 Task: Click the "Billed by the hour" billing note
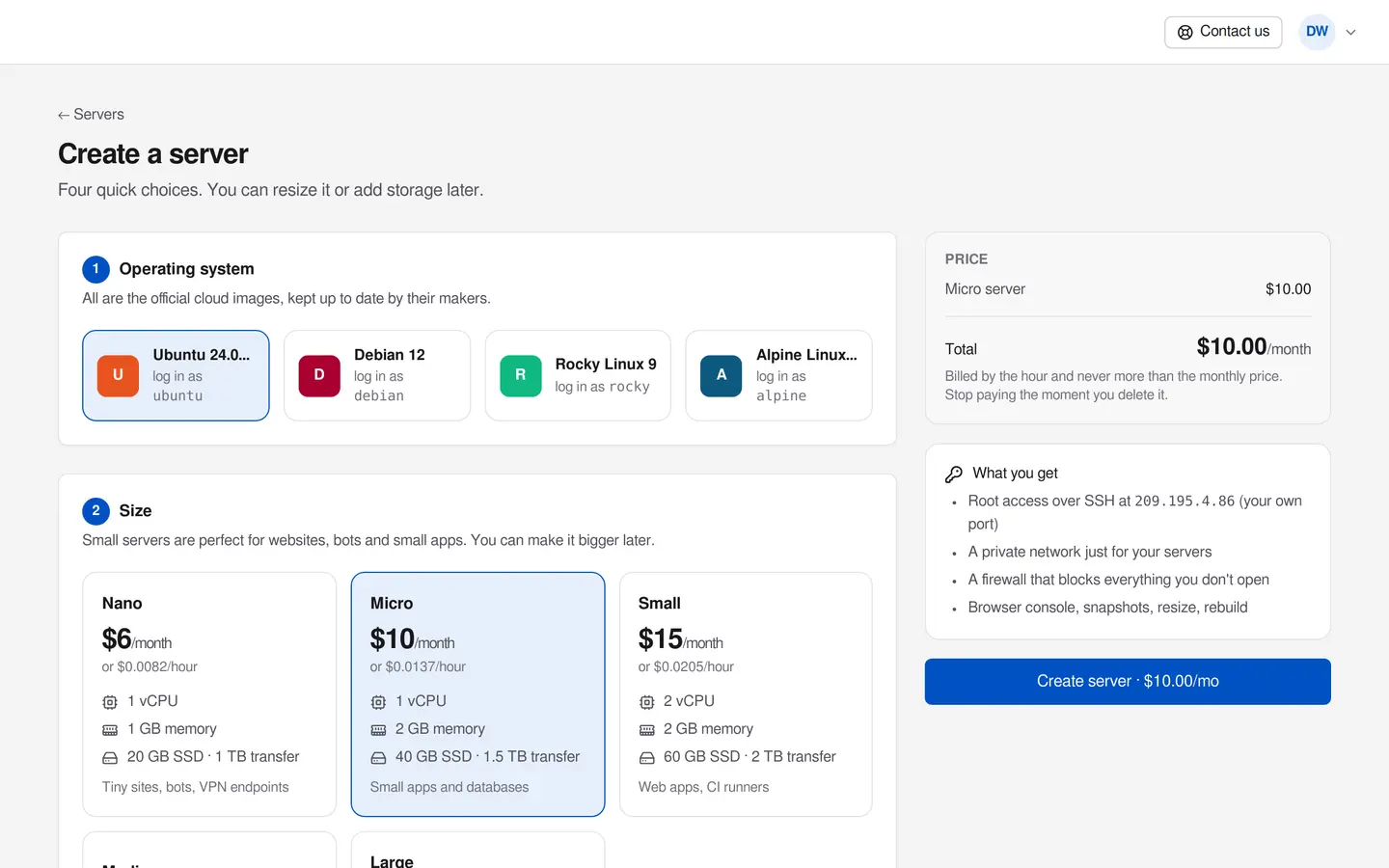1114,386
